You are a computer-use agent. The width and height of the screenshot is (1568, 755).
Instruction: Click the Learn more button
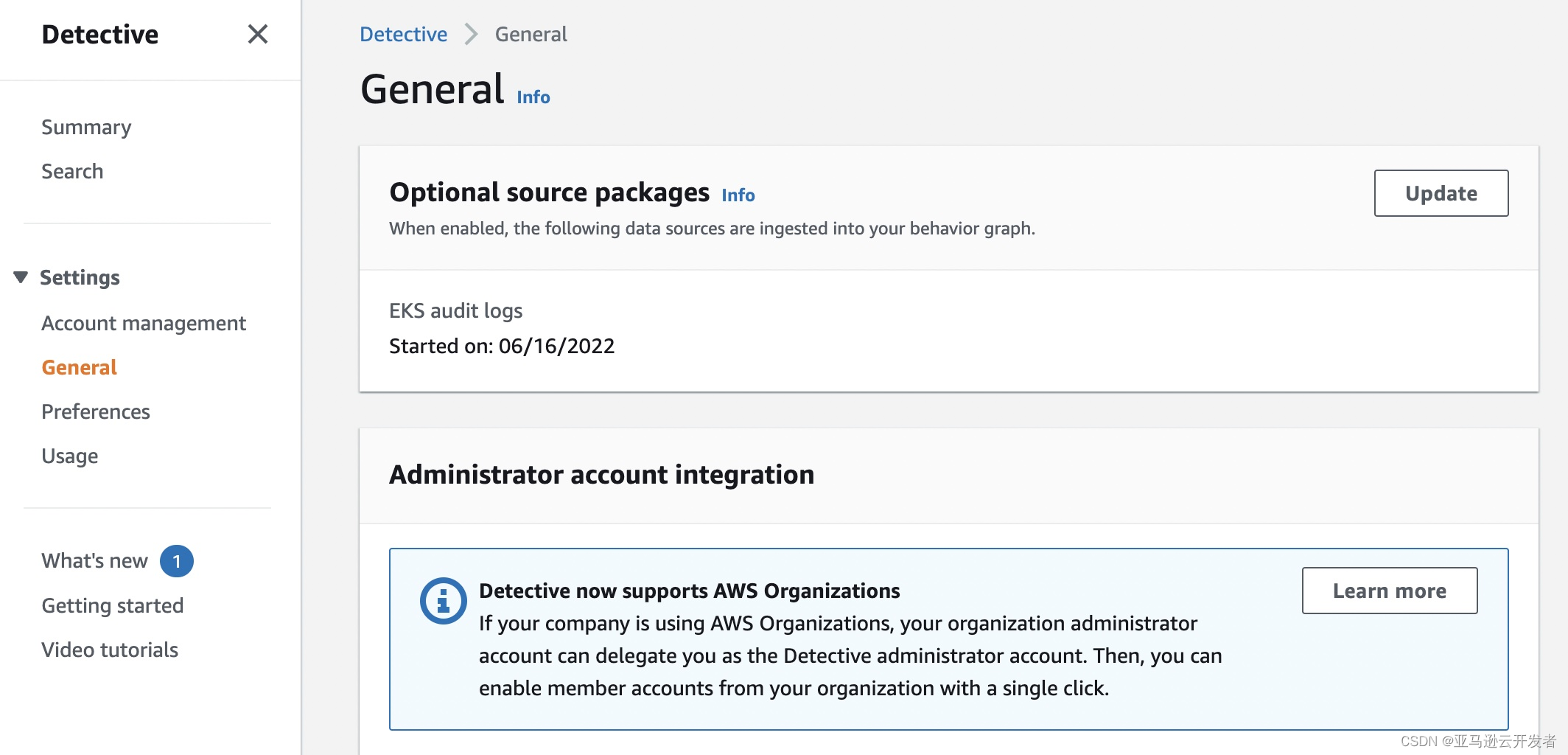point(1389,591)
